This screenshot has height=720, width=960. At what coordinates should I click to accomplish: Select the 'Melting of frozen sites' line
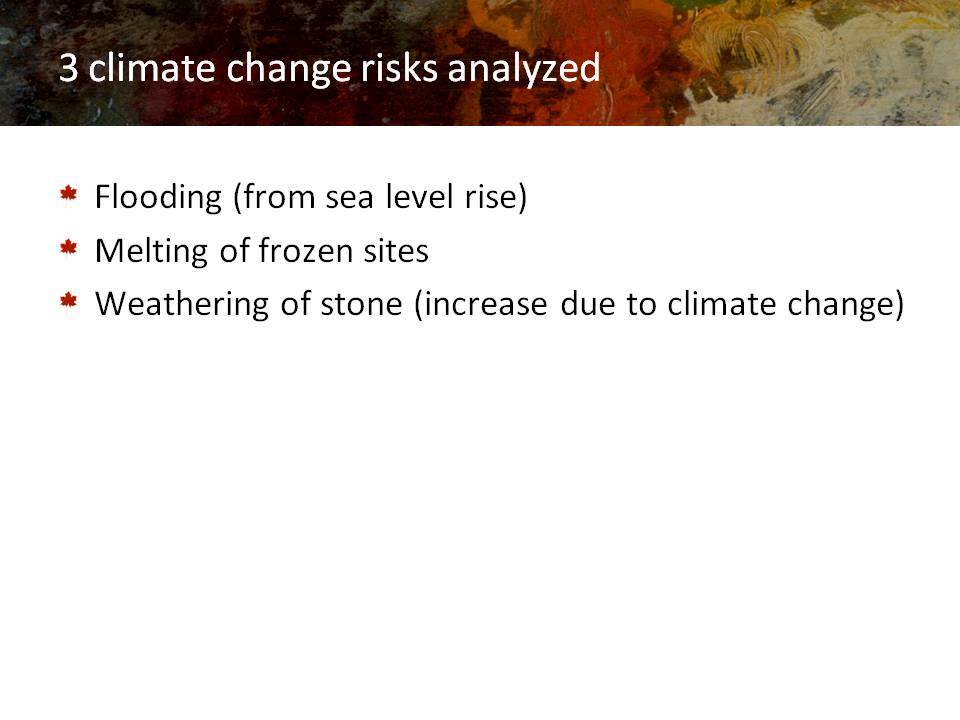(x=262, y=251)
